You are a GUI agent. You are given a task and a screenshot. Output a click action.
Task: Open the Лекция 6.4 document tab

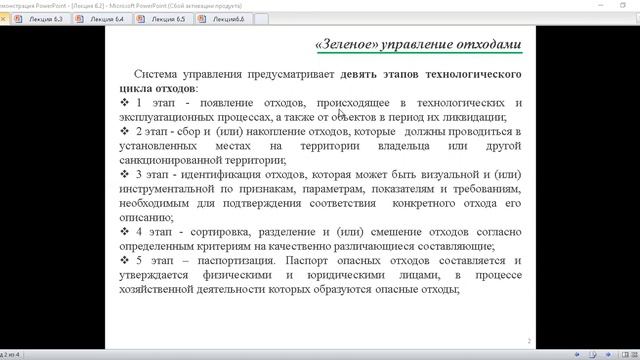[102, 19]
